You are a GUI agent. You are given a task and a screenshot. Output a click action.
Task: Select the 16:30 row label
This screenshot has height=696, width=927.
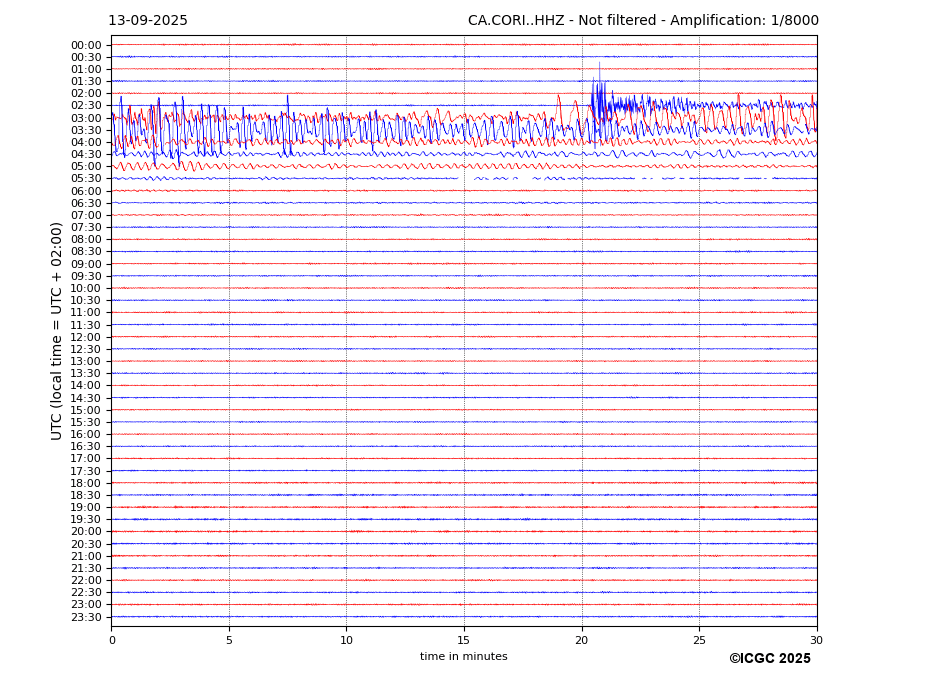tap(86, 447)
